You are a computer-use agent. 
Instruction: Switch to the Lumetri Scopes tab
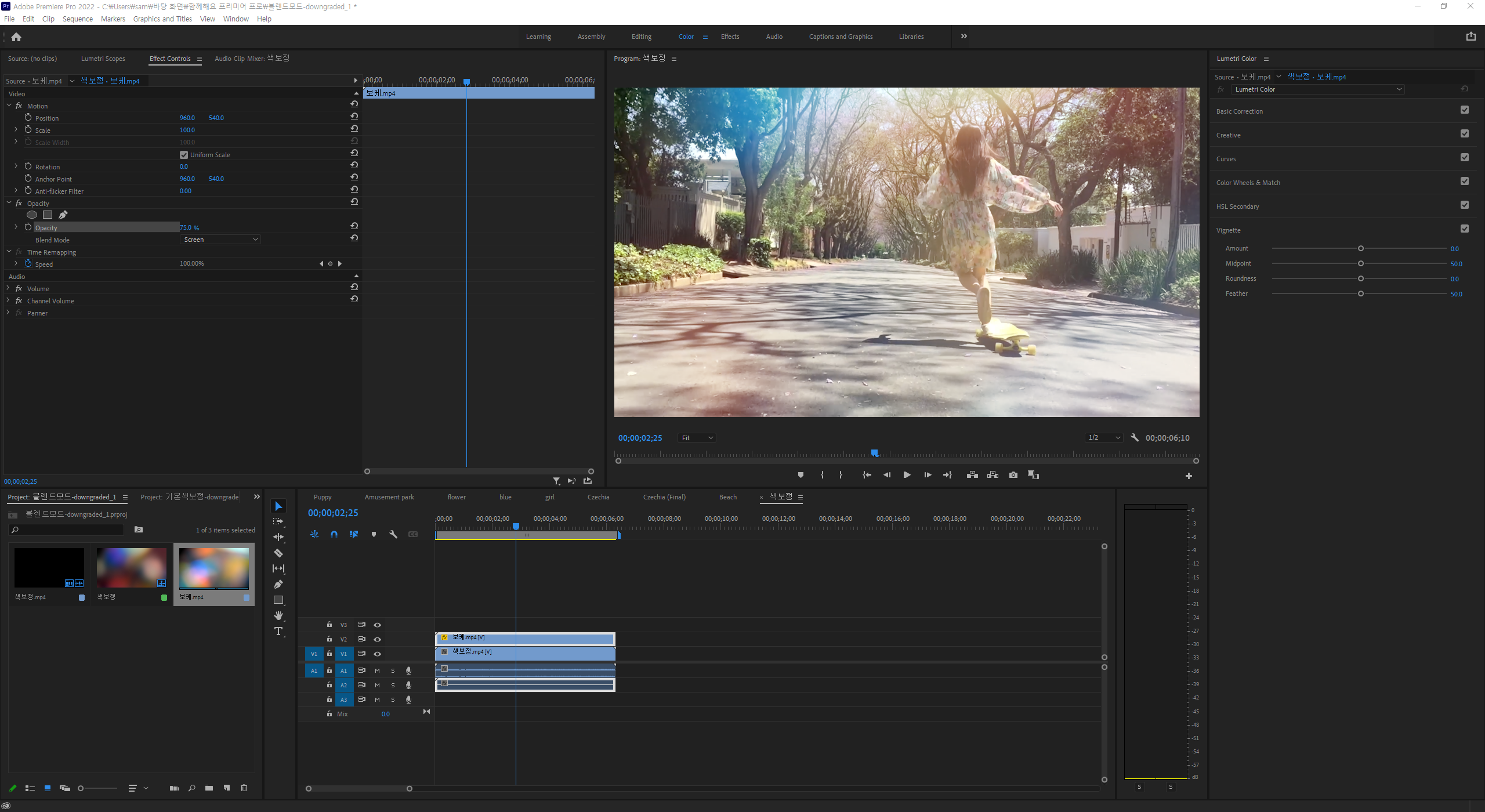pyautogui.click(x=103, y=59)
